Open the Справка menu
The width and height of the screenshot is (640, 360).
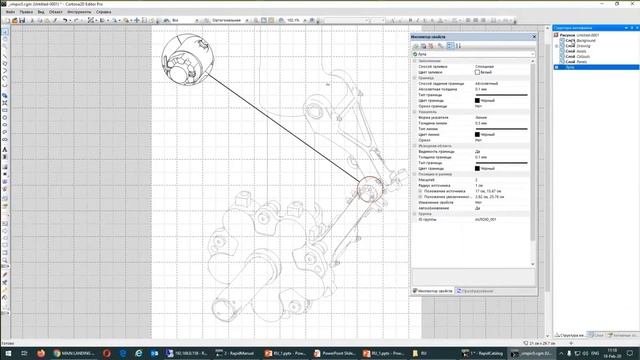point(104,12)
